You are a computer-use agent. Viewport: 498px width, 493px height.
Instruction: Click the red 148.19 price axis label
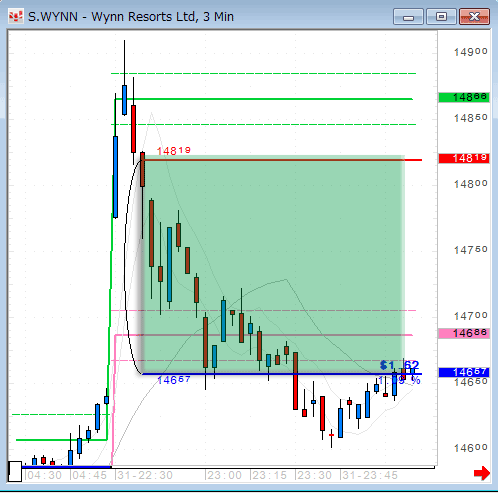(x=464, y=158)
